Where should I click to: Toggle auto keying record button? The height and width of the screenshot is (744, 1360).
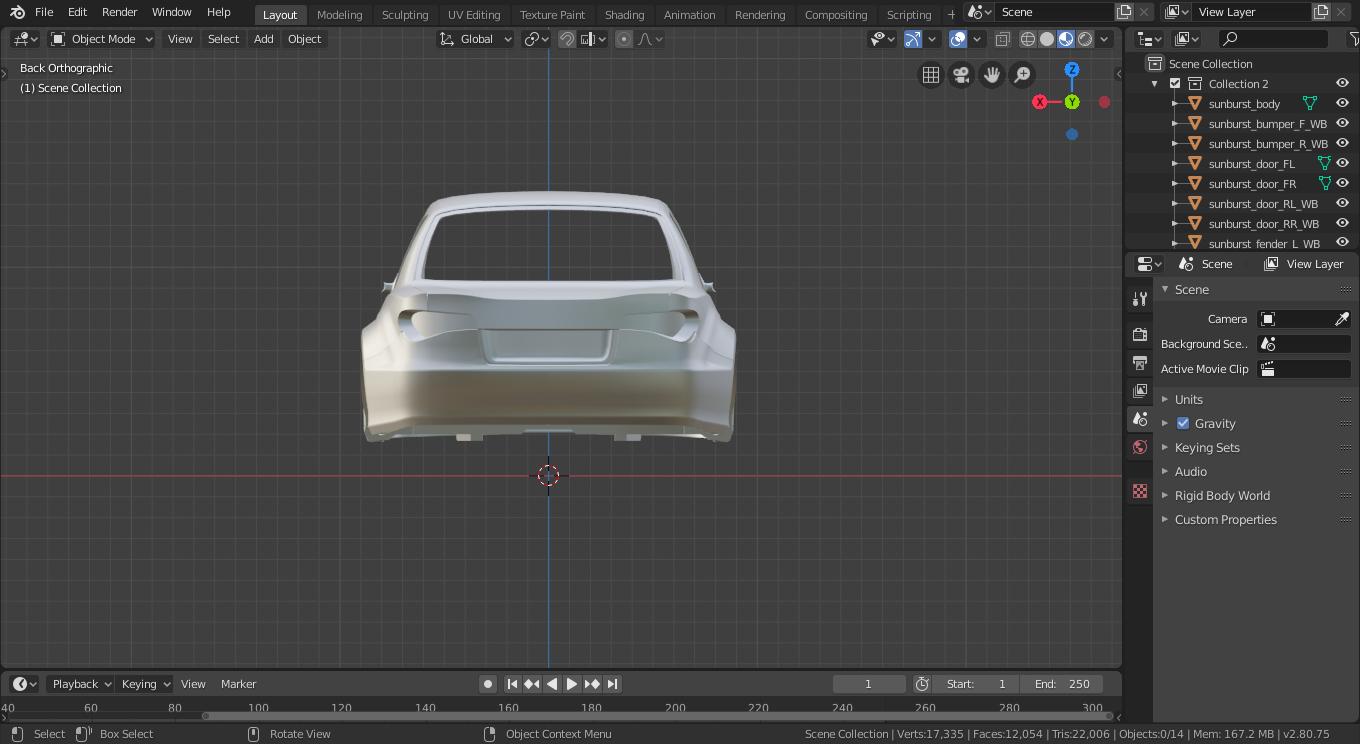coord(488,684)
